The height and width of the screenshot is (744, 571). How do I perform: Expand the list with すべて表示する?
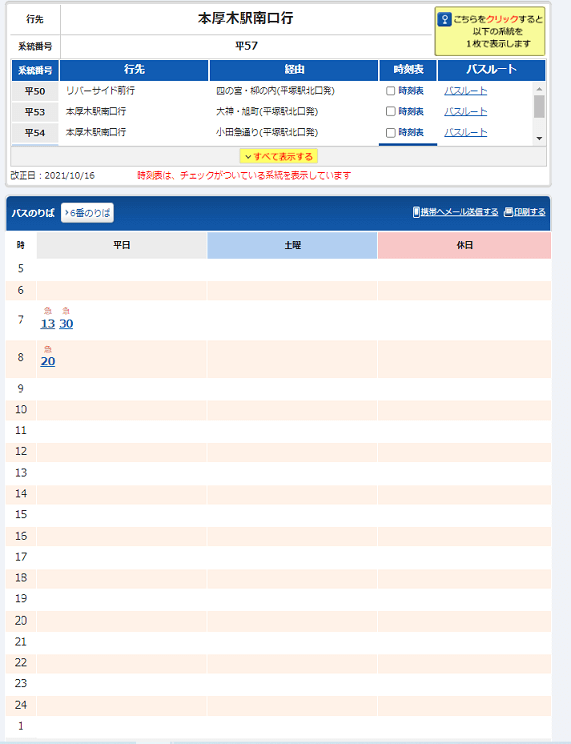point(279,156)
